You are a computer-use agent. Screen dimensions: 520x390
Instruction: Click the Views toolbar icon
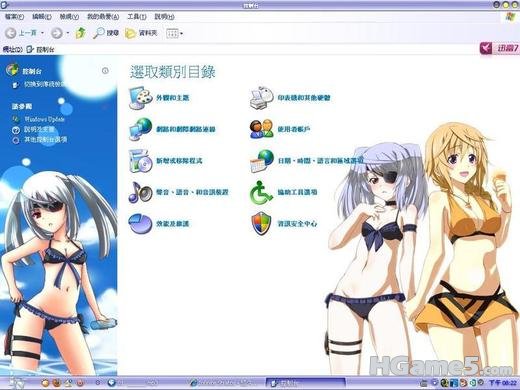coord(172,33)
